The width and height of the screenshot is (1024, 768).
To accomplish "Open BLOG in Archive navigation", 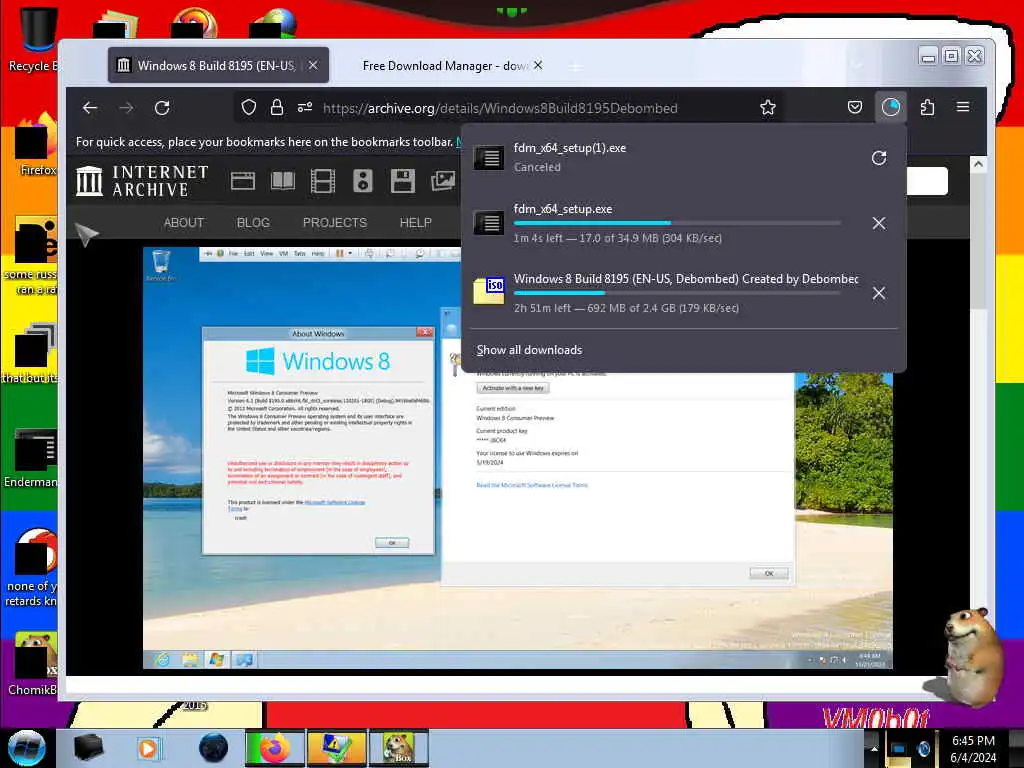I will [x=253, y=223].
